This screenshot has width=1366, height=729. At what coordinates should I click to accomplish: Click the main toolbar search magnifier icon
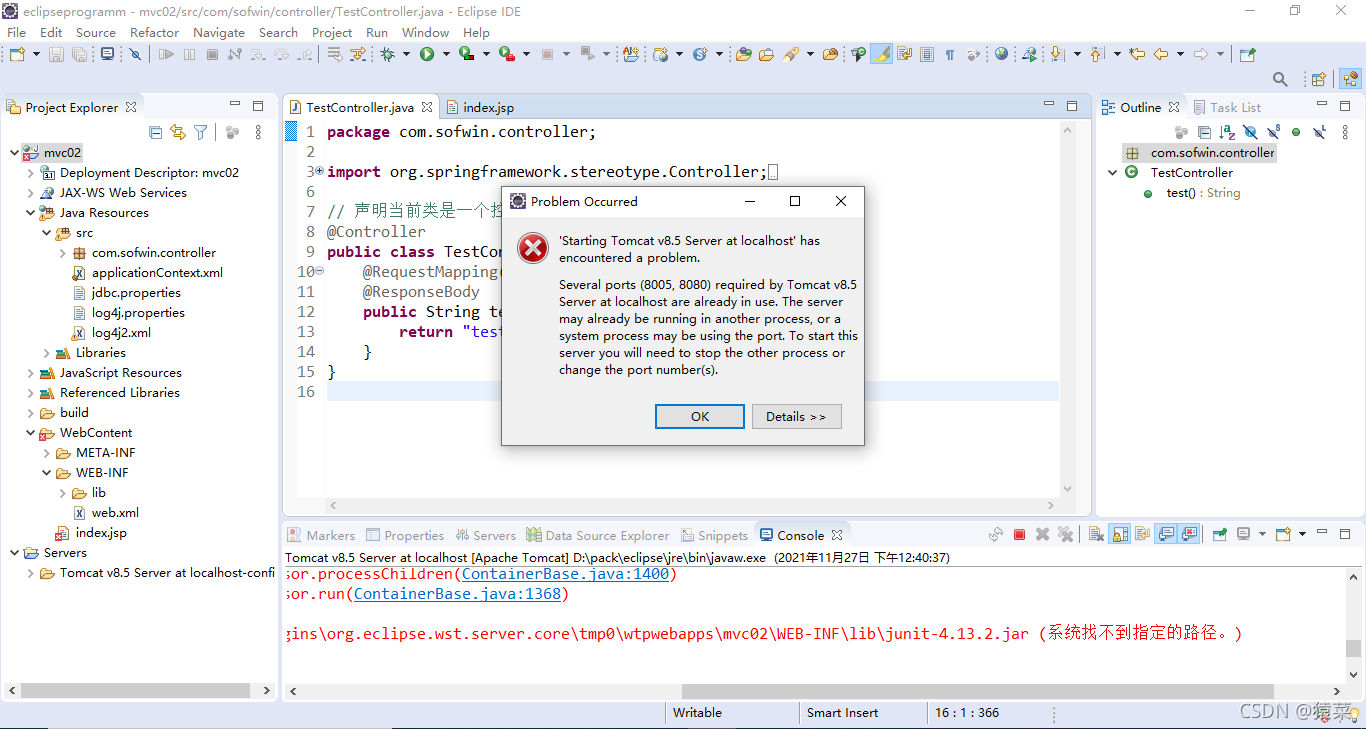[1280, 79]
